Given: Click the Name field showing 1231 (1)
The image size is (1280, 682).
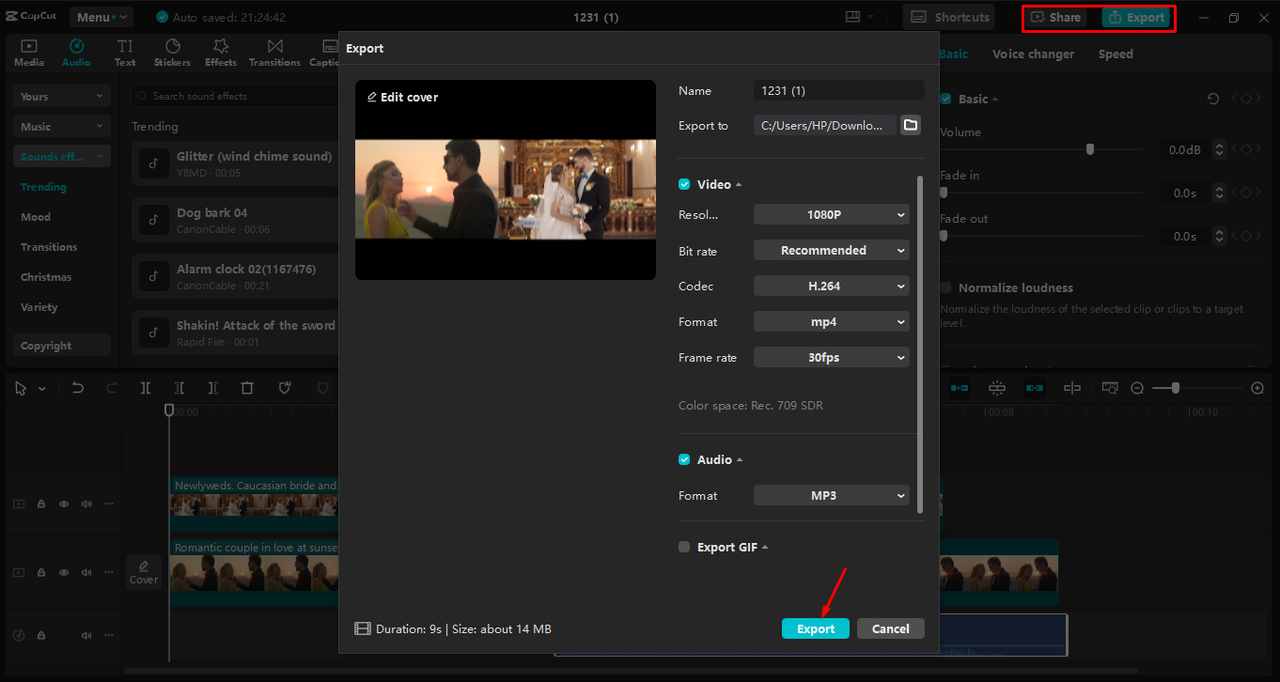Looking at the screenshot, I should [839, 90].
